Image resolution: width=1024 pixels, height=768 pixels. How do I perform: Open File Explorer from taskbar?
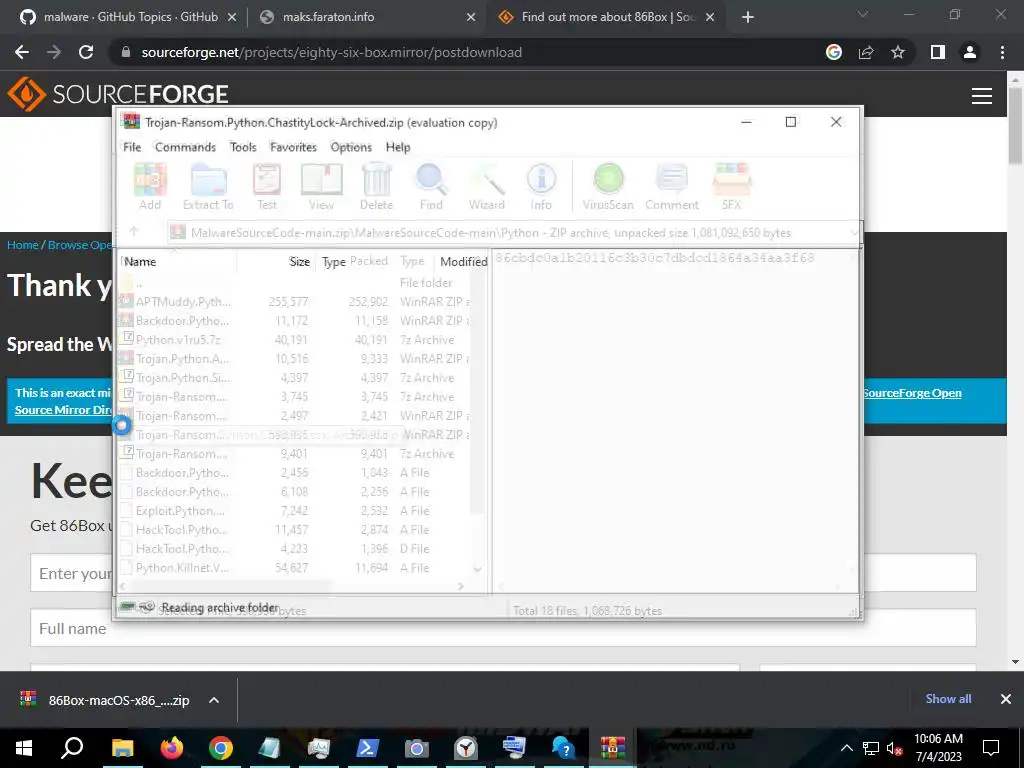[x=122, y=748]
